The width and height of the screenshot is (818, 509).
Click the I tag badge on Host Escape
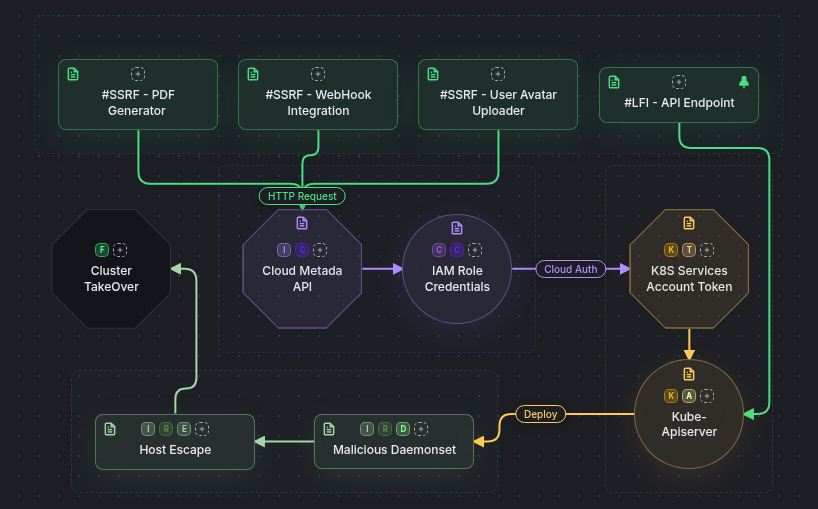click(x=148, y=429)
